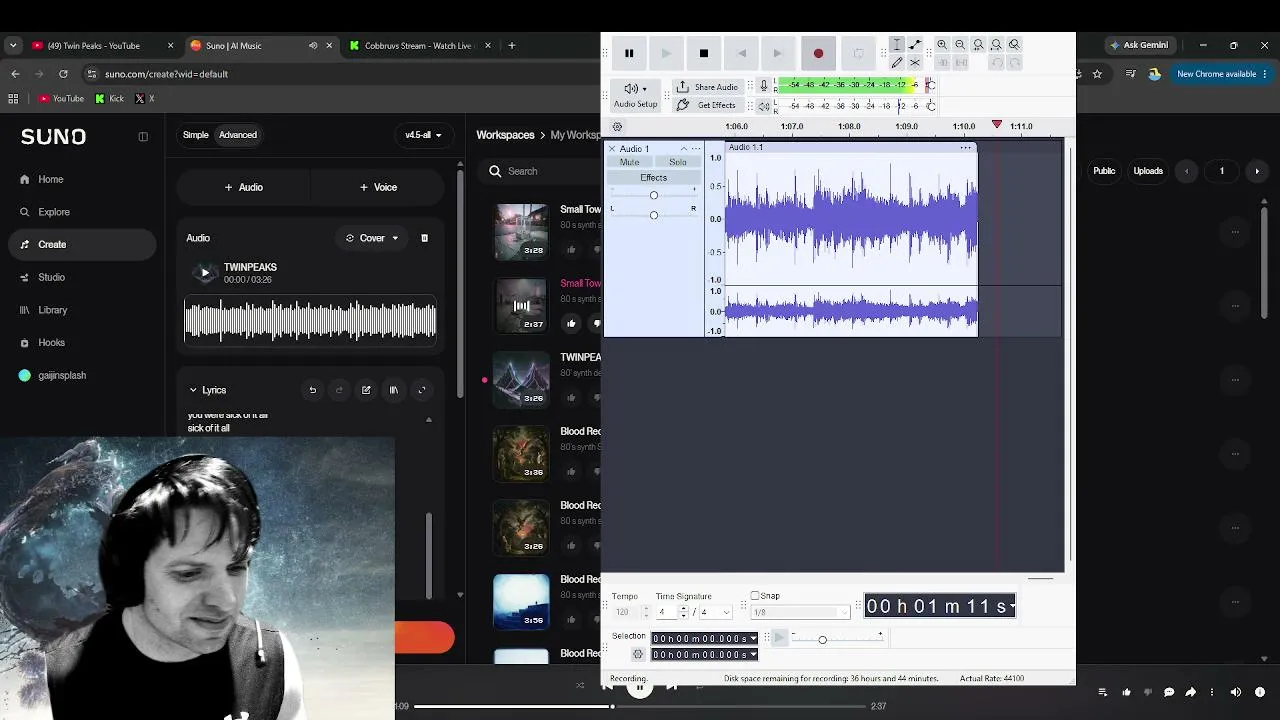Solo the Audio 1 track
Image resolution: width=1280 pixels, height=720 pixels.
click(x=678, y=162)
